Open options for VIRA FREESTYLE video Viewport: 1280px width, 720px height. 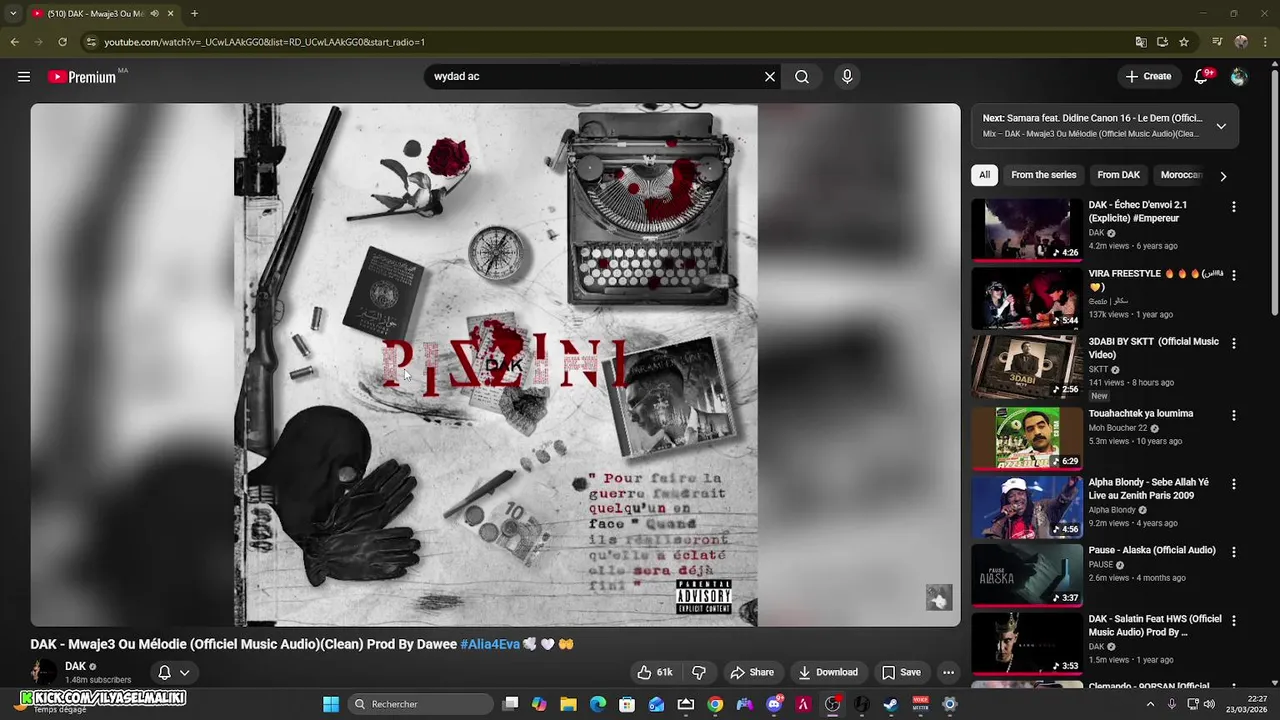1234,275
